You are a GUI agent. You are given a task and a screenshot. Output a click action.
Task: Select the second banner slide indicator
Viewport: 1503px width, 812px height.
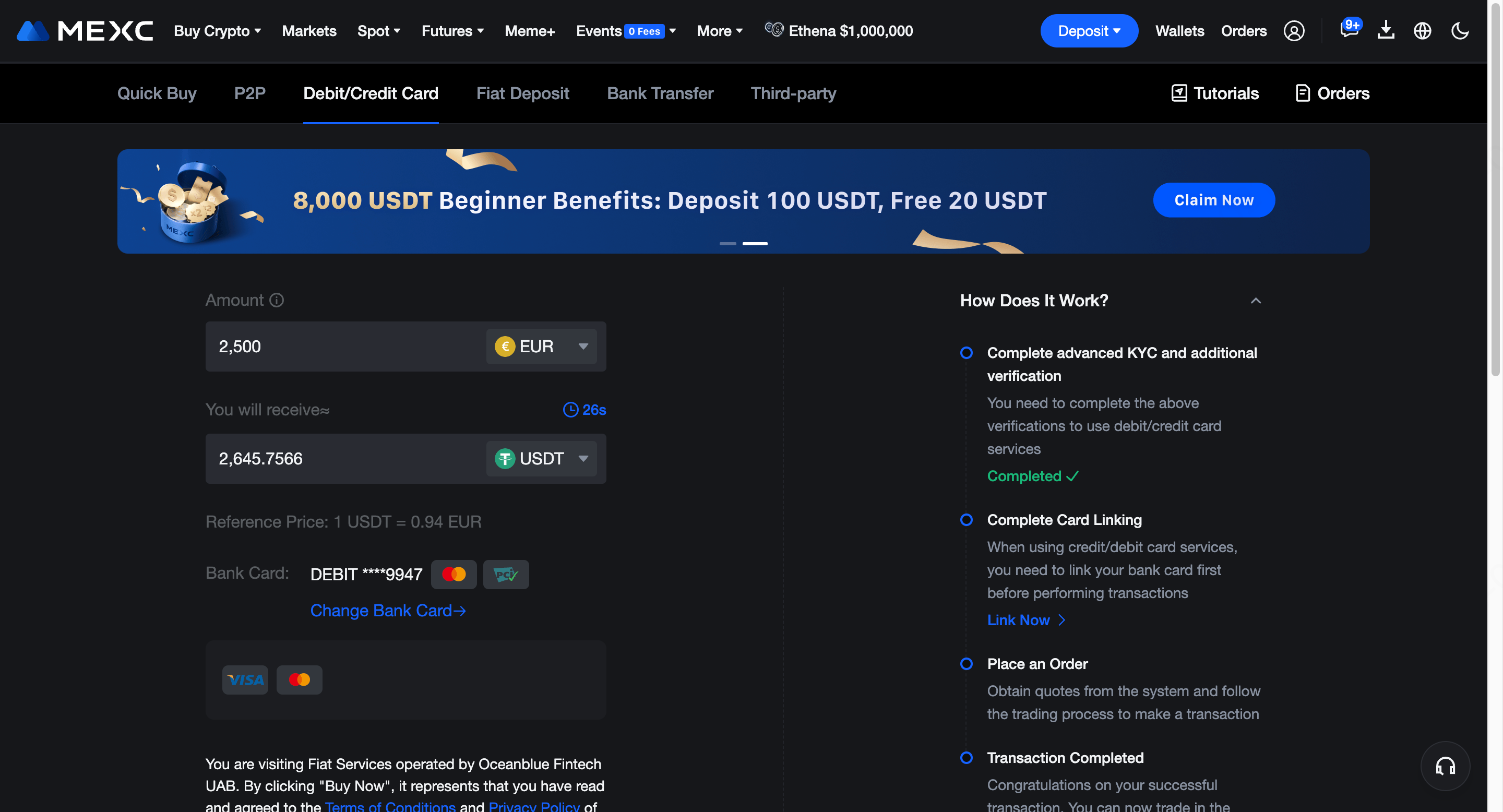755,243
